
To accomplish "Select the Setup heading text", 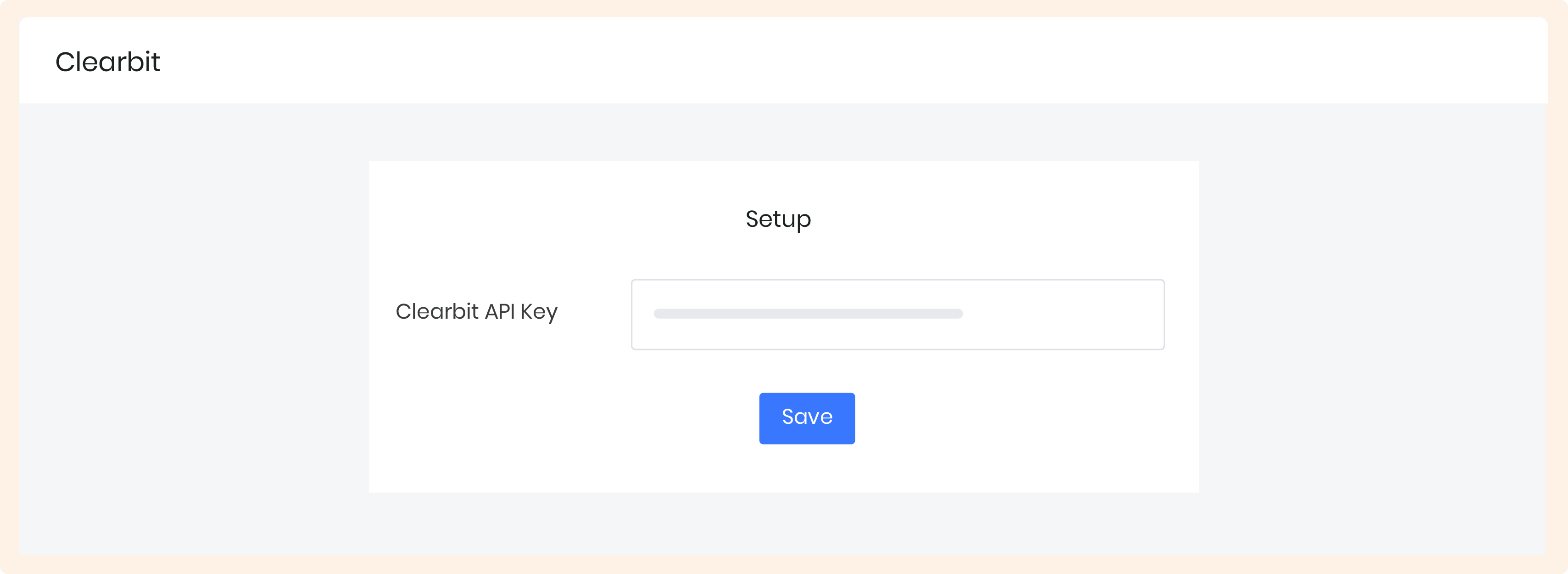I will point(778,219).
